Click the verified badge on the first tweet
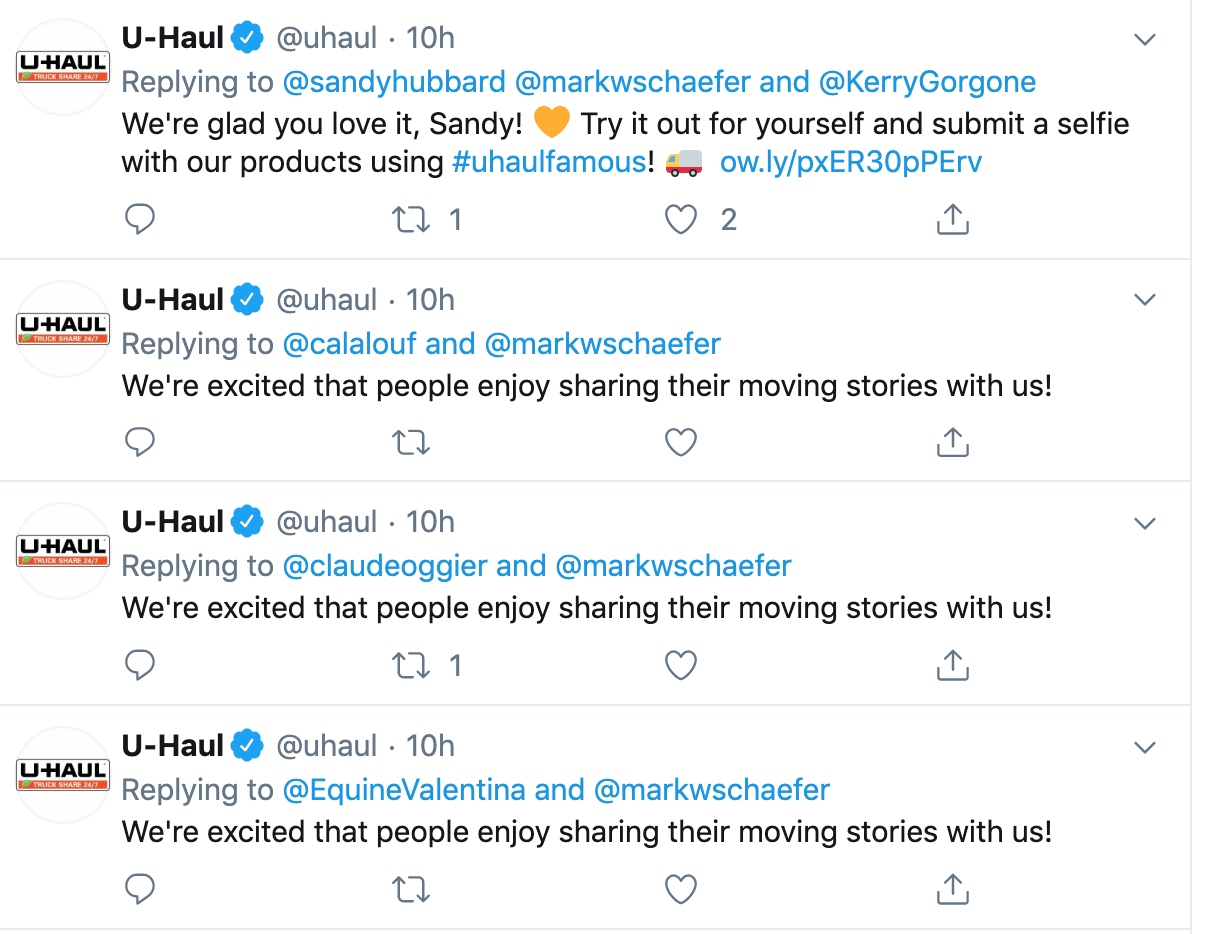This screenshot has height=934, width=1206. (246, 37)
